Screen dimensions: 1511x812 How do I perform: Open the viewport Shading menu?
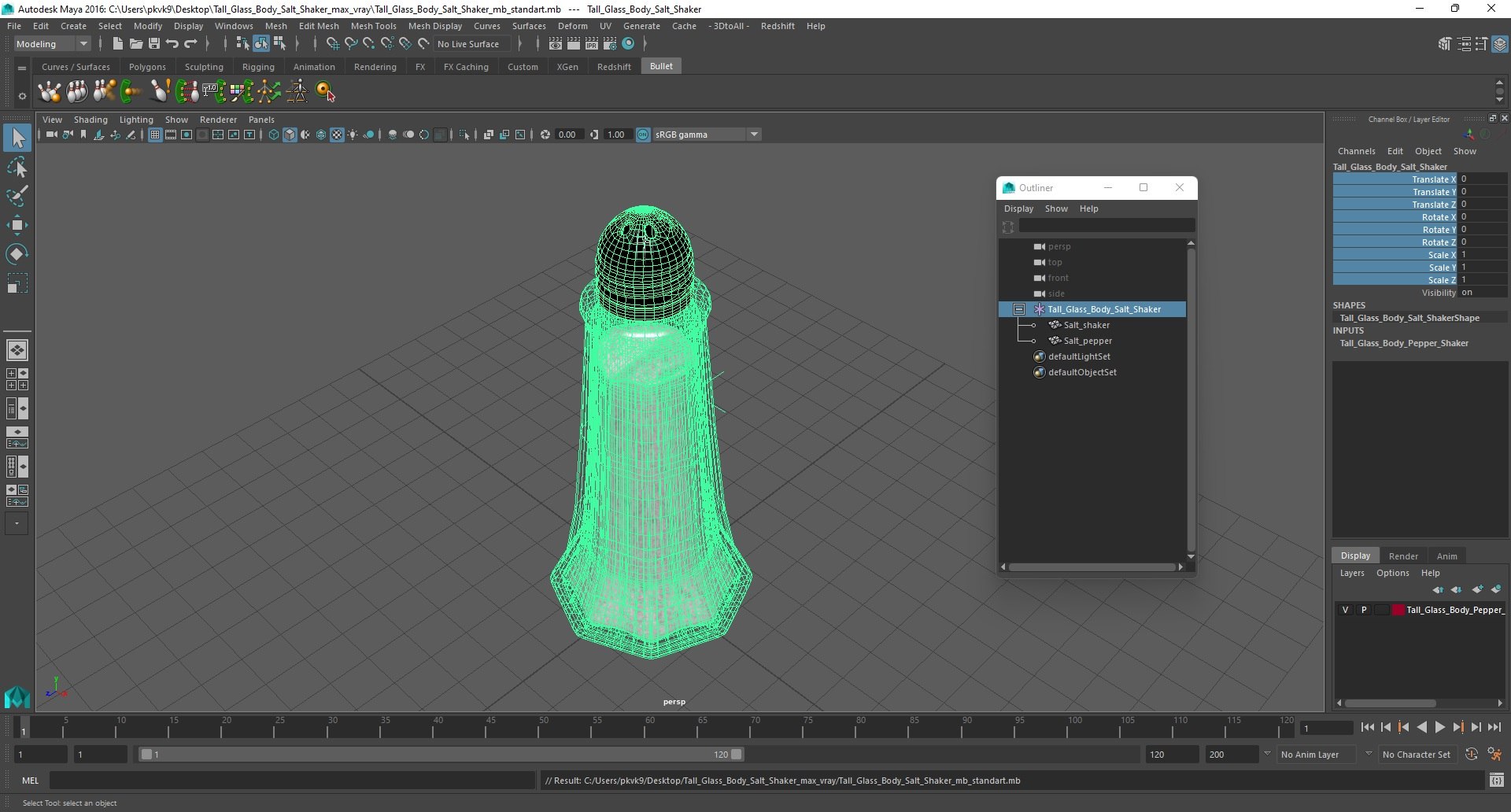tap(91, 120)
